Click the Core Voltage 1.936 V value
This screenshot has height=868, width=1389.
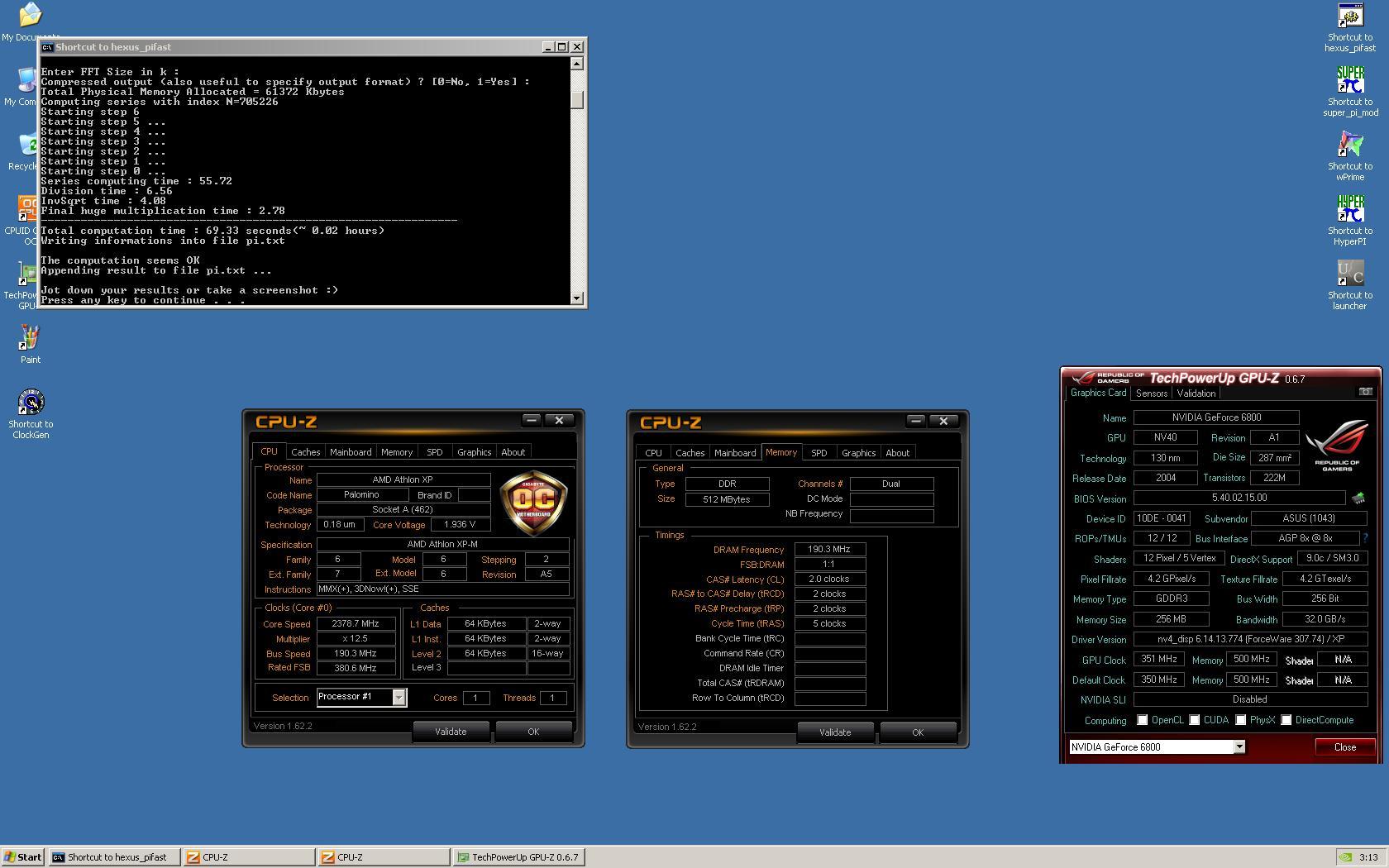(x=460, y=525)
